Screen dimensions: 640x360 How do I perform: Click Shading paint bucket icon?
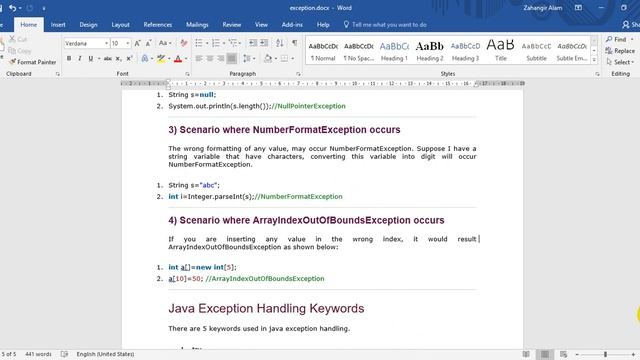click(x=268, y=59)
